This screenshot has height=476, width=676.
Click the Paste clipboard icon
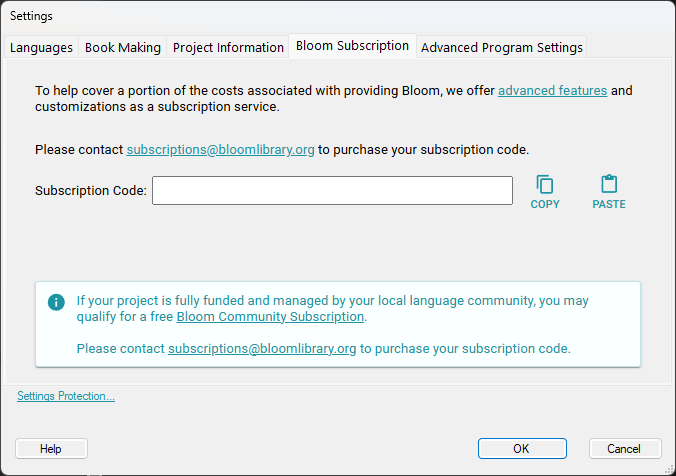(x=609, y=184)
